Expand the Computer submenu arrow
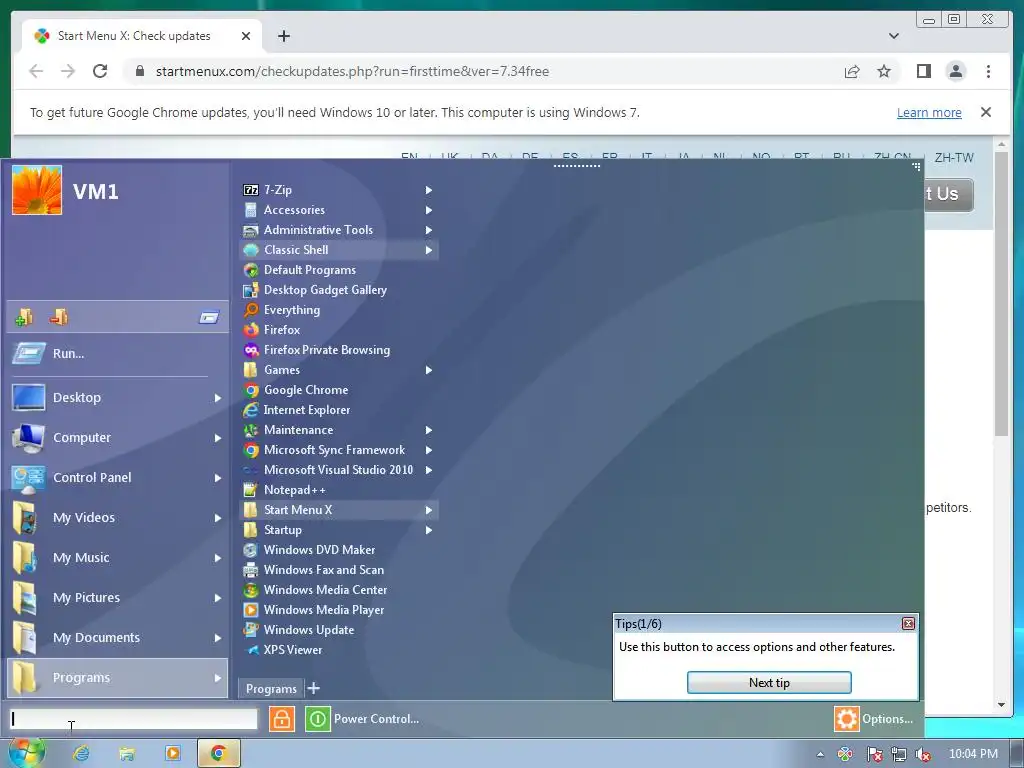The width and height of the screenshot is (1024, 768). [x=217, y=438]
